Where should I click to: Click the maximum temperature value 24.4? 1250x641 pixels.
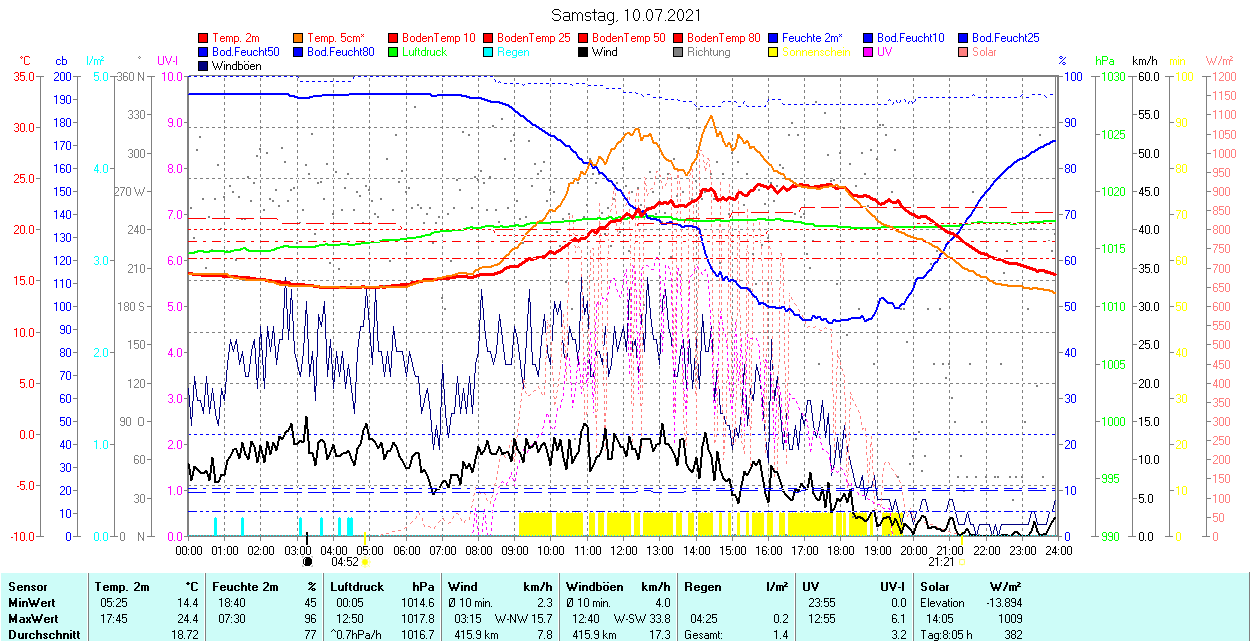tap(188, 619)
